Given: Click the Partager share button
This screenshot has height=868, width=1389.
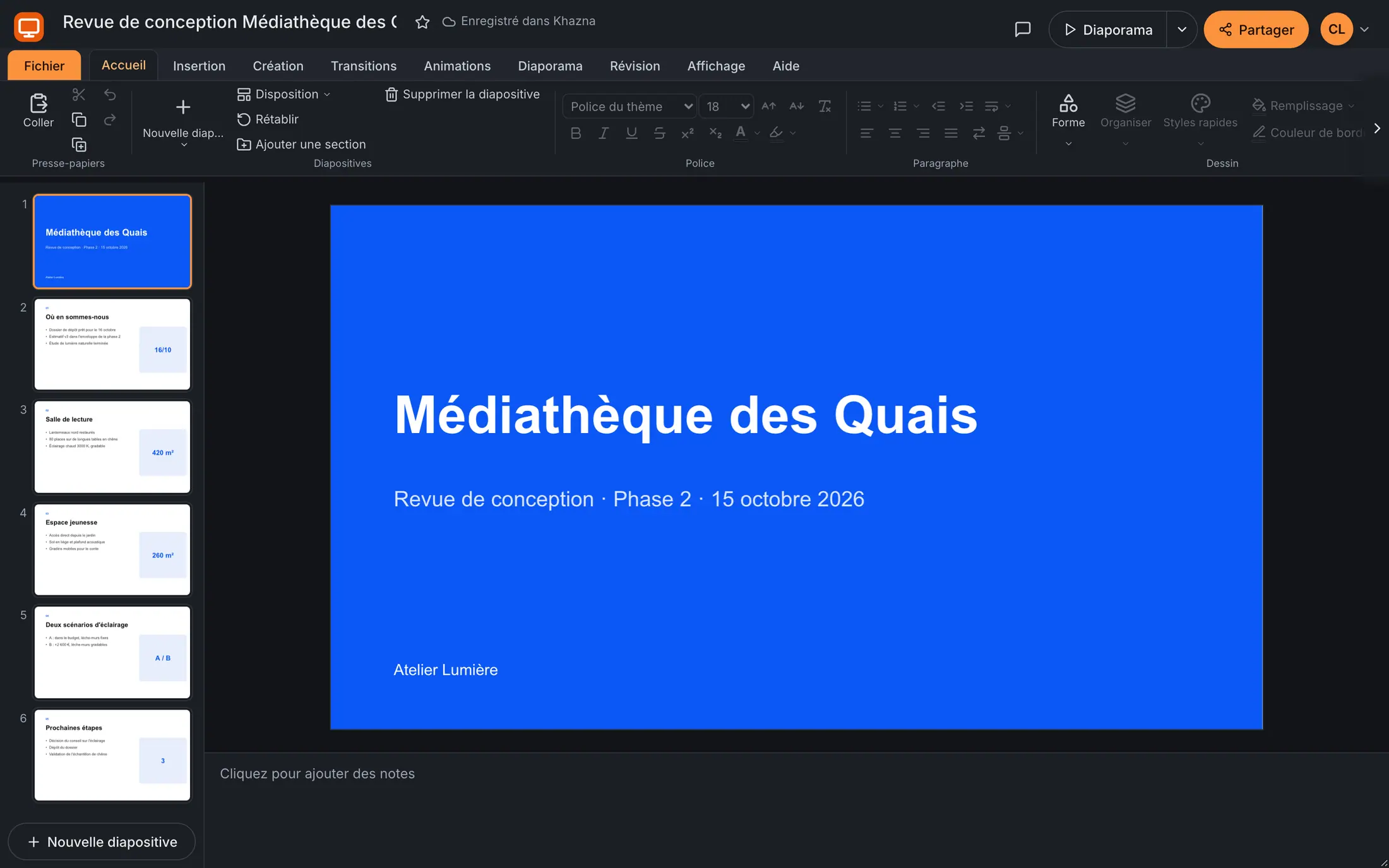Looking at the screenshot, I should (x=1256, y=30).
